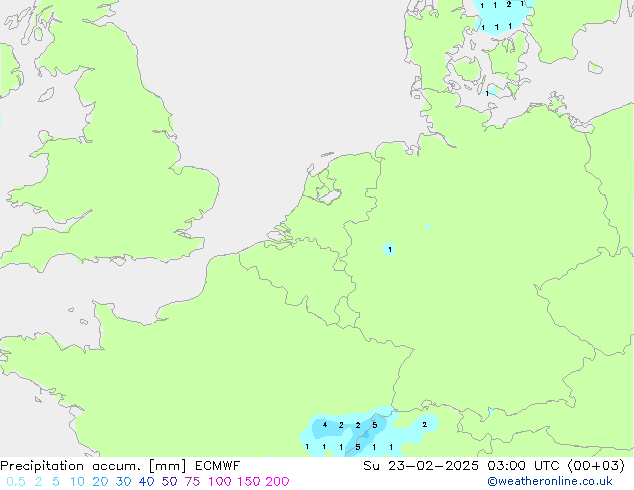The image size is (634, 490).
Task: Select the 10 mm legend value
Action: [77, 482]
